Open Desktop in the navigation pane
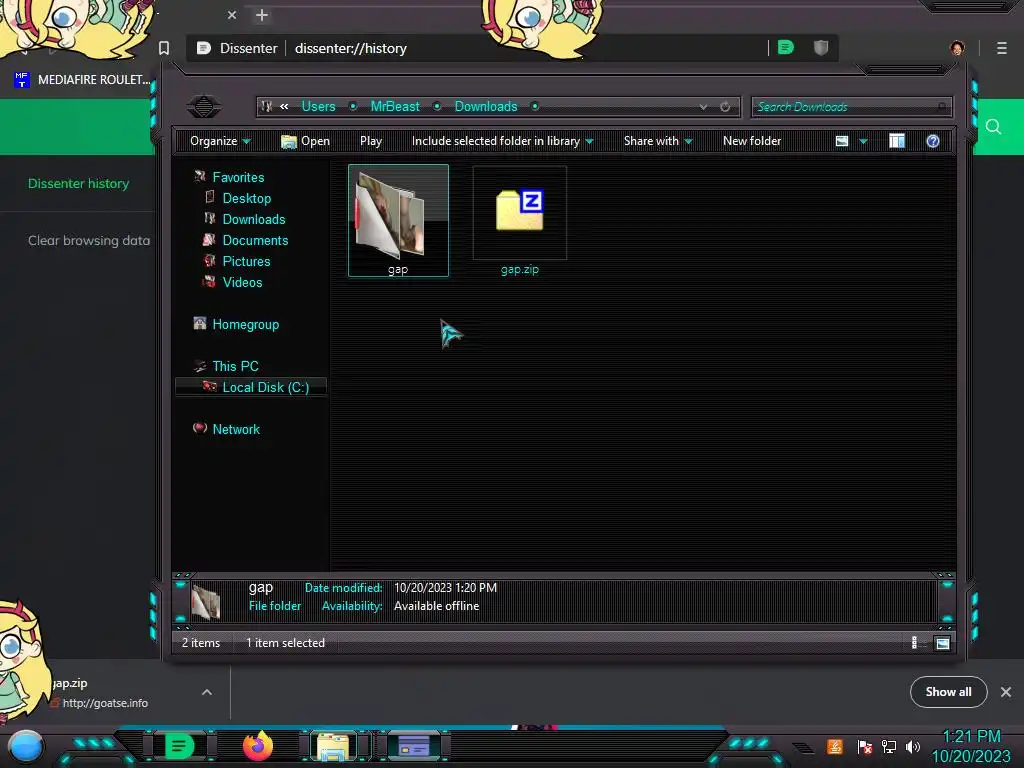The image size is (1024, 768). [246, 198]
